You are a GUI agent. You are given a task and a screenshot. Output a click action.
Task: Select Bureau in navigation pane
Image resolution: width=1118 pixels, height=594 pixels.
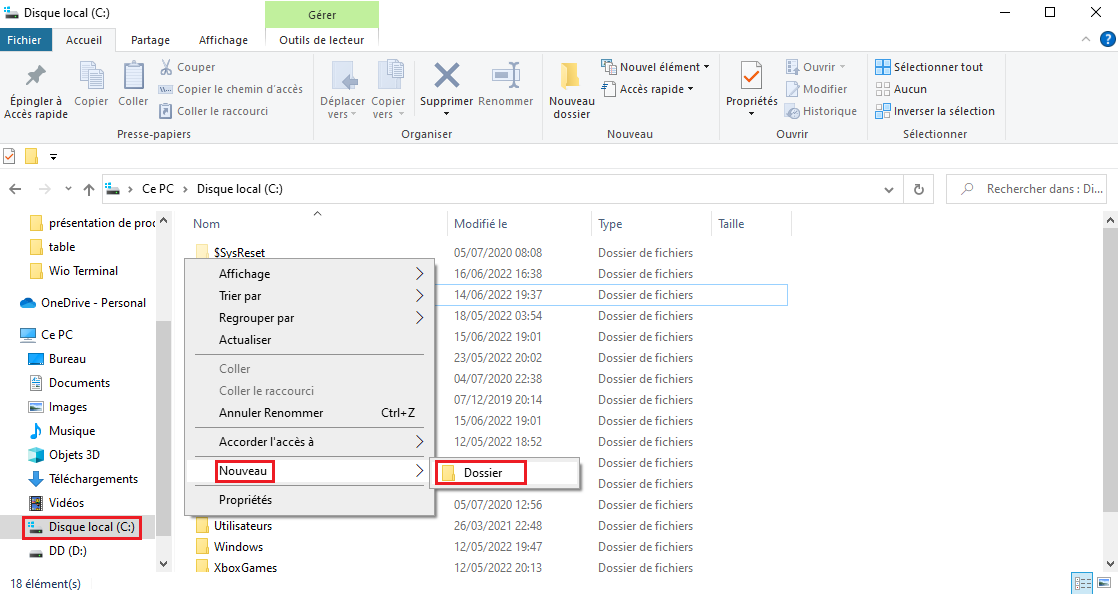pos(67,359)
